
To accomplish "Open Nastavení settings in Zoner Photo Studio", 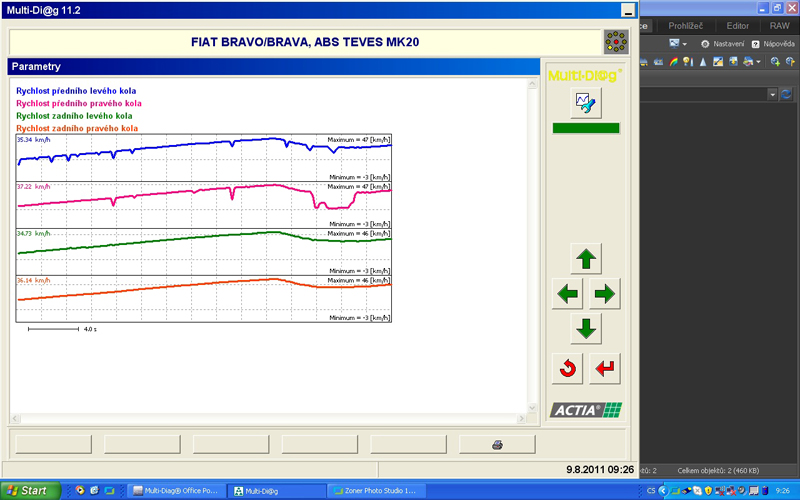I will click(x=722, y=44).
